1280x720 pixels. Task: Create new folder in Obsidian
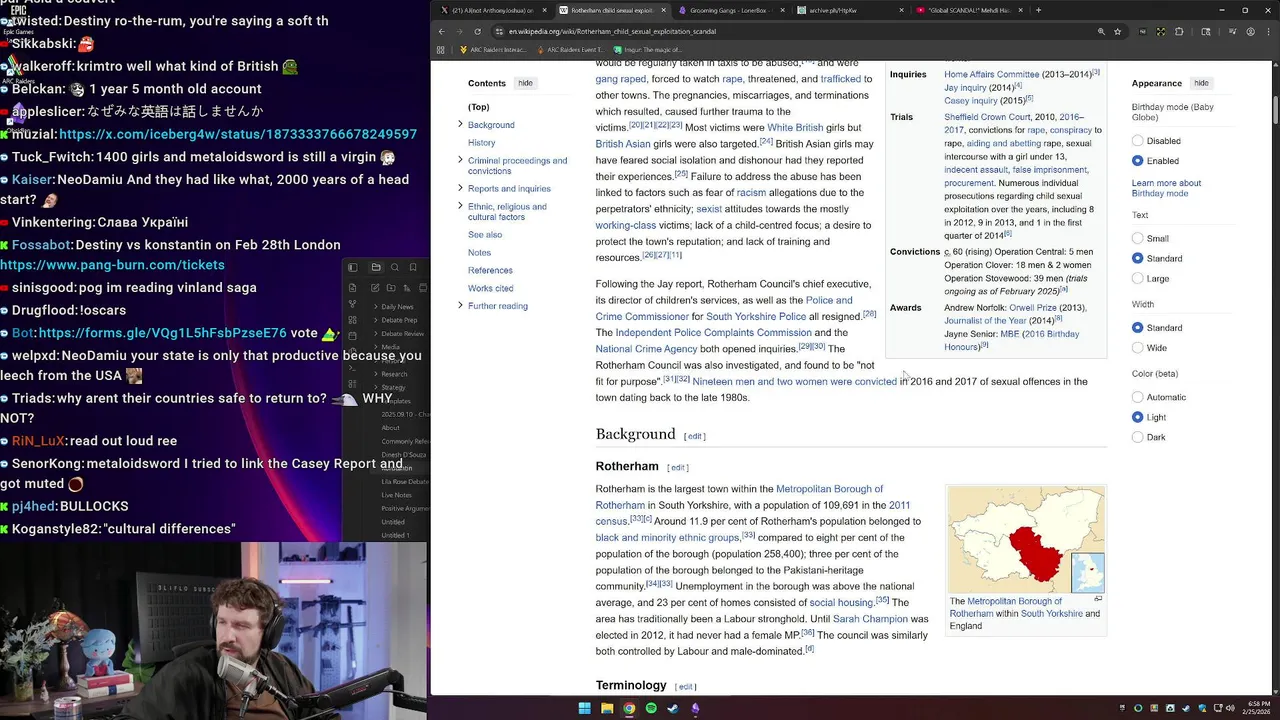[x=391, y=288]
